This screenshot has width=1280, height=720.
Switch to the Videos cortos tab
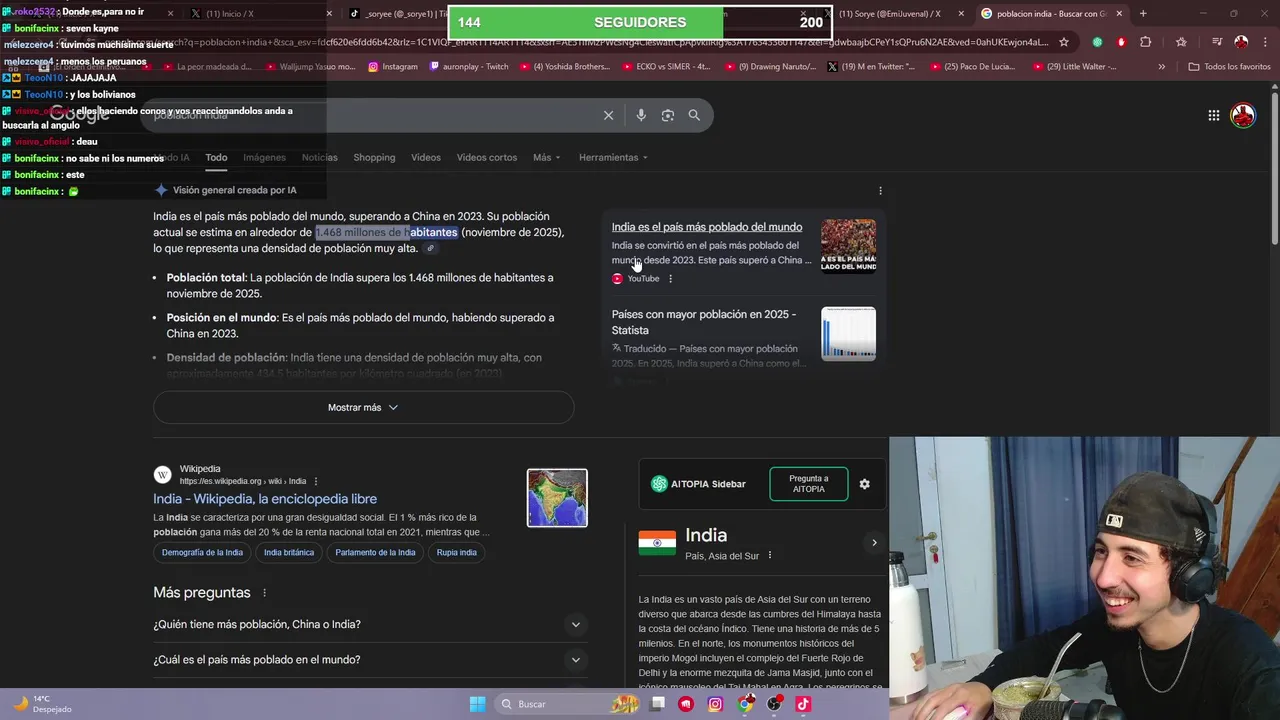pos(487,158)
